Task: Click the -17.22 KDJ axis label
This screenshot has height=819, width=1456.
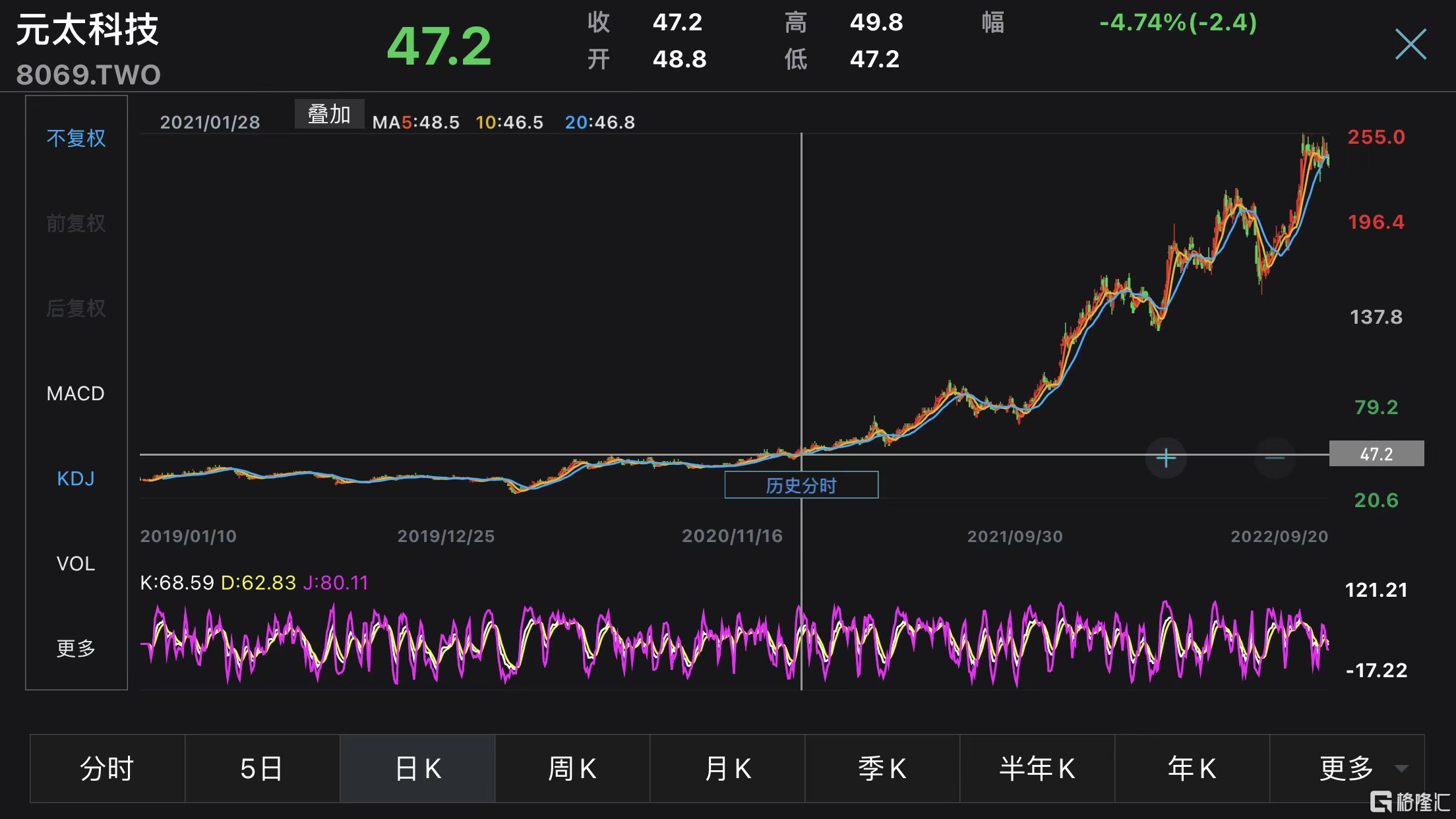Action: 1376,671
